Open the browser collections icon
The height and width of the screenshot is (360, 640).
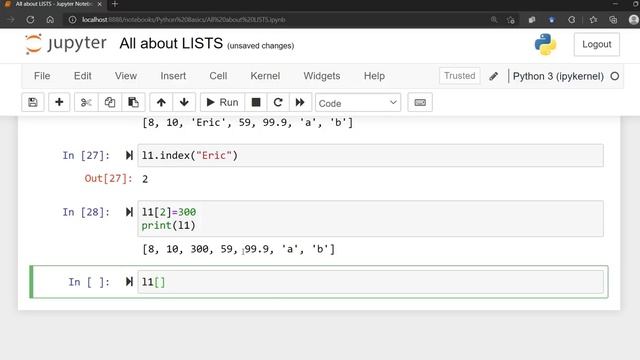[613, 20]
